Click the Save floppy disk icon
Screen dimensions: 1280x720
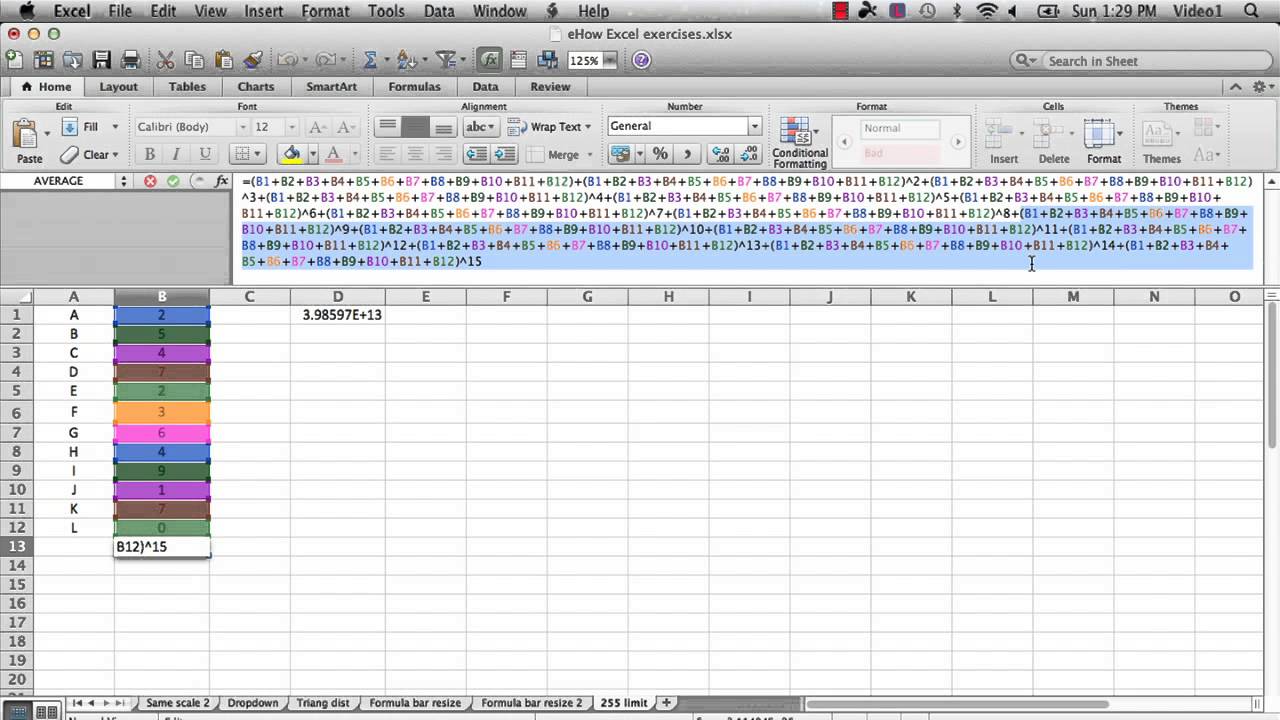tap(101, 60)
